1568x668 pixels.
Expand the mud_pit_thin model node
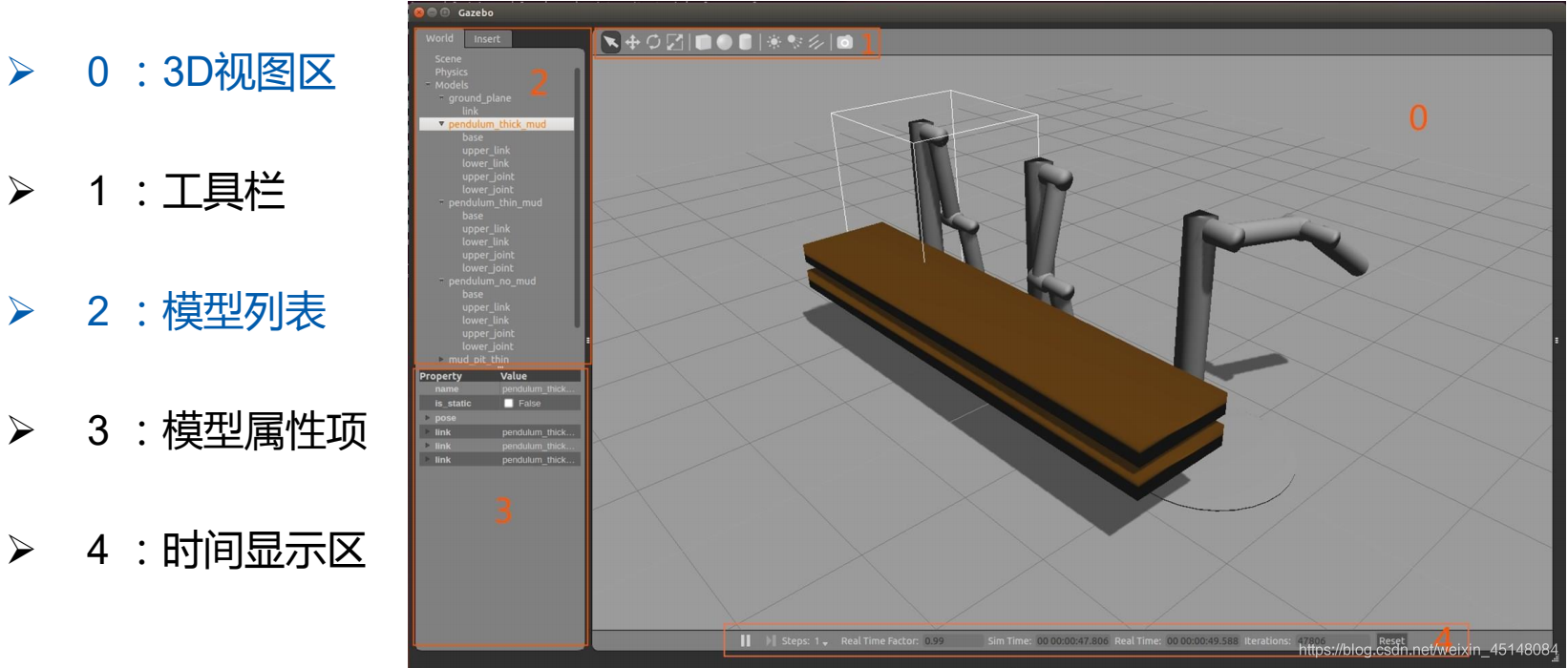pyautogui.click(x=441, y=360)
